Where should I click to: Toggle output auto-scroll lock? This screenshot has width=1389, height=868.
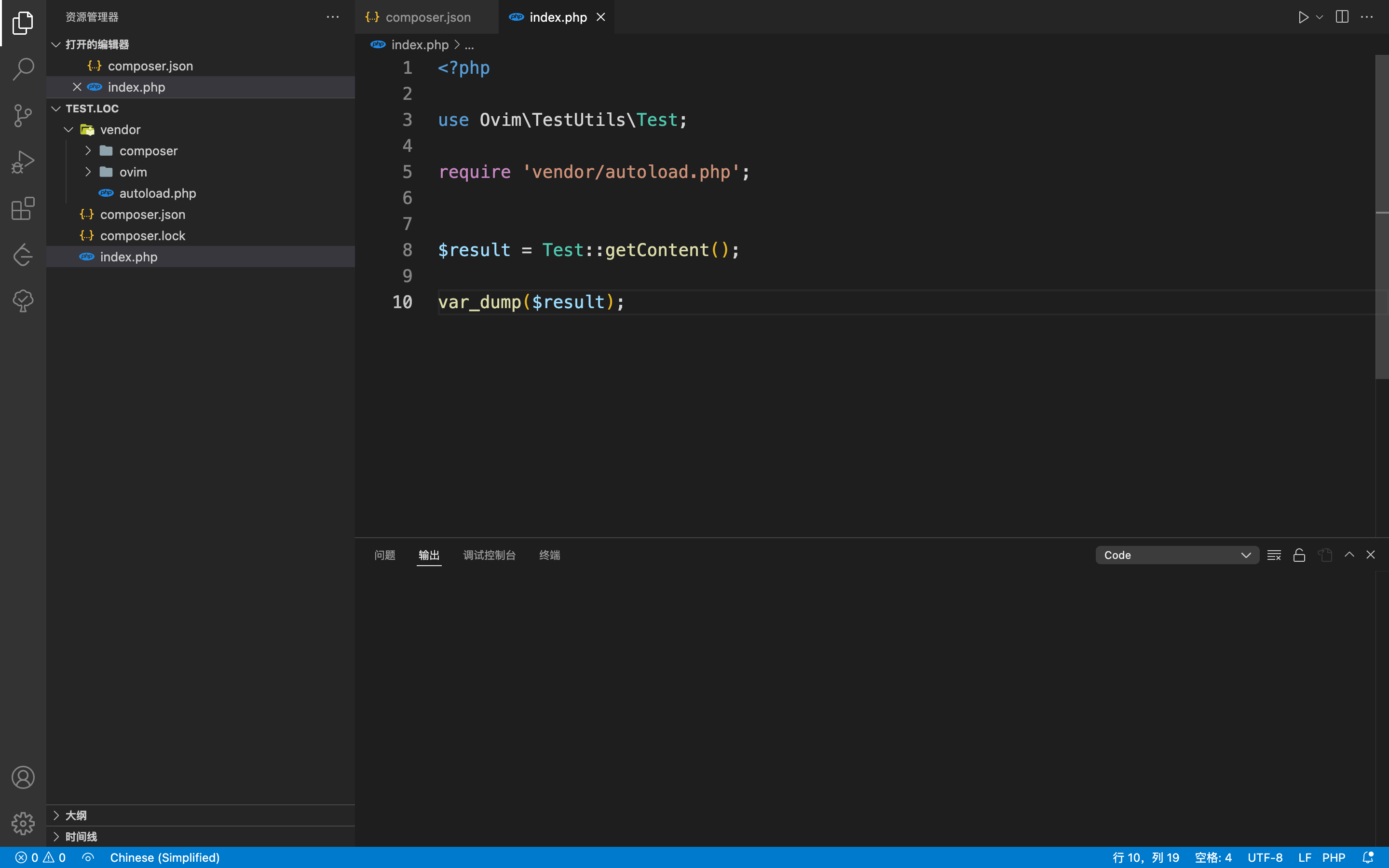click(x=1299, y=555)
